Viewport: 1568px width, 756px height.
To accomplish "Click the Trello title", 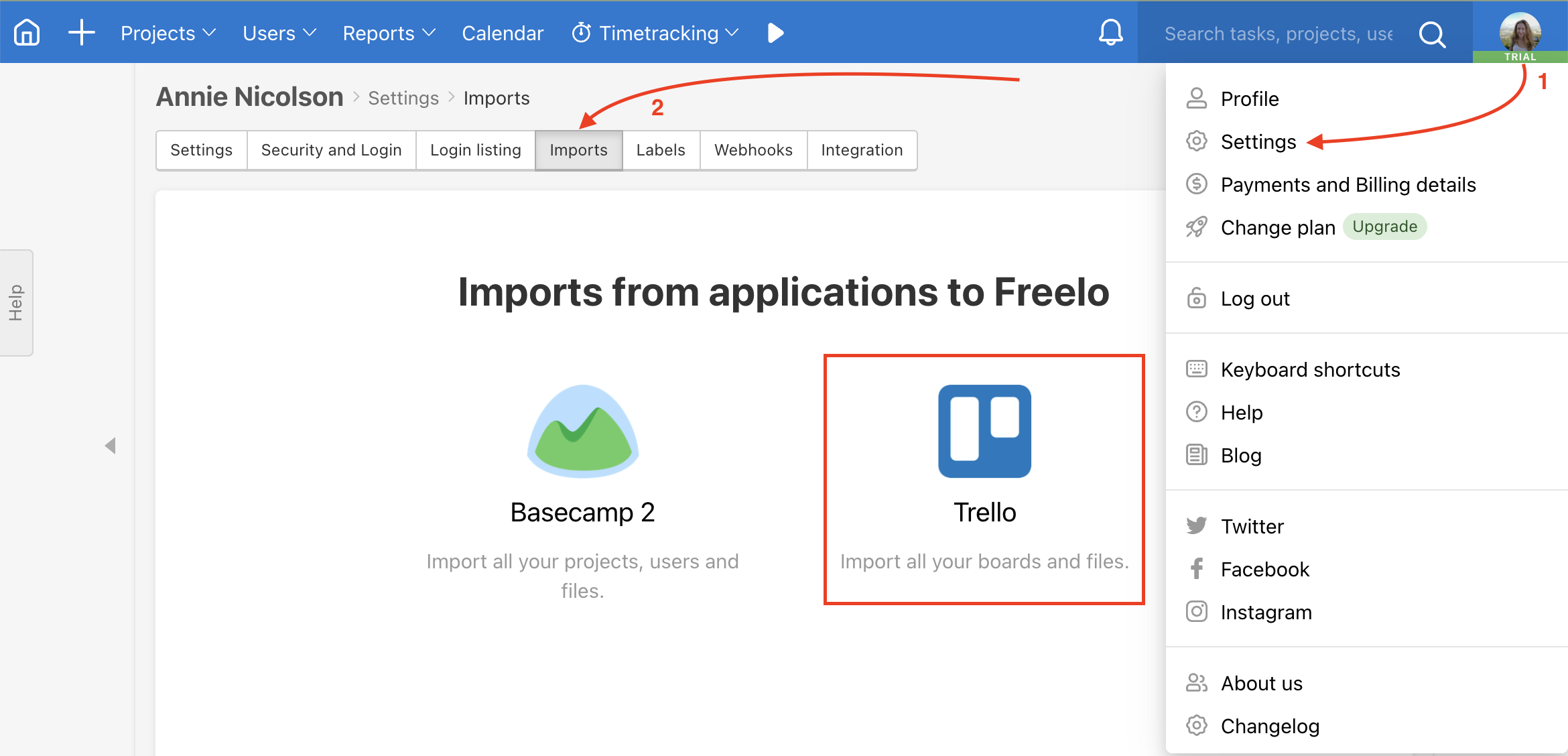I will [x=984, y=512].
